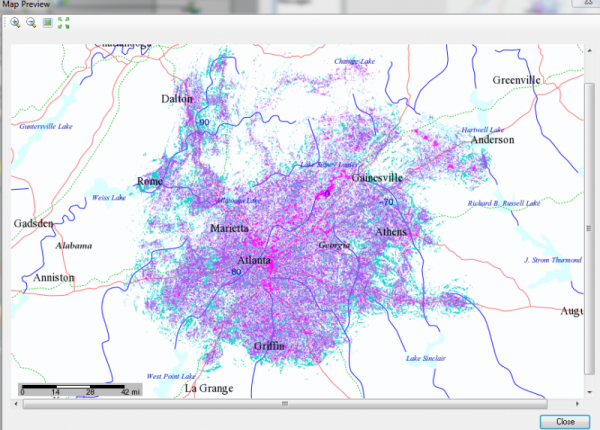Click the Gadsden city label
This screenshot has width=600, height=430.
click(x=33, y=223)
